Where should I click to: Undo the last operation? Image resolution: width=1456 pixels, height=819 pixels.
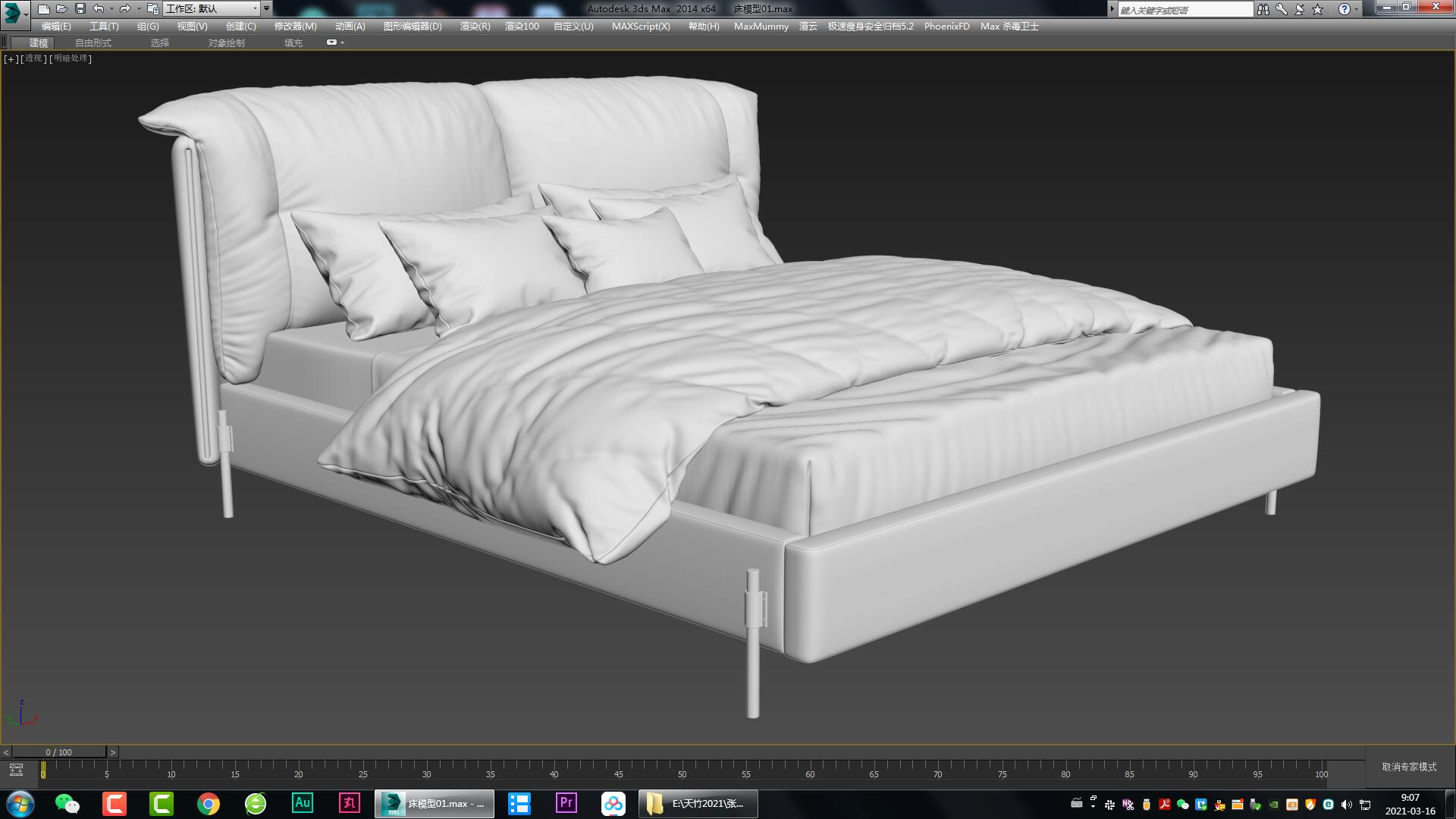[x=98, y=8]
